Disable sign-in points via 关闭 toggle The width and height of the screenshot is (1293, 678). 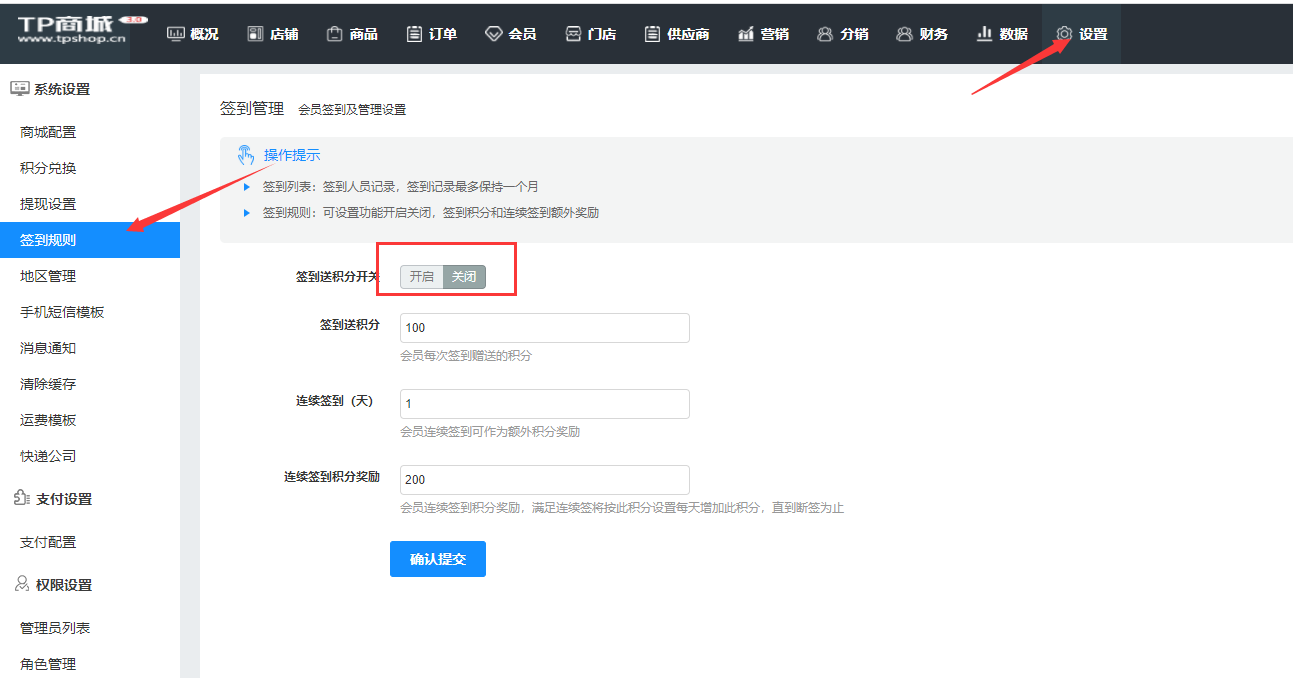[x=464, y=277]
